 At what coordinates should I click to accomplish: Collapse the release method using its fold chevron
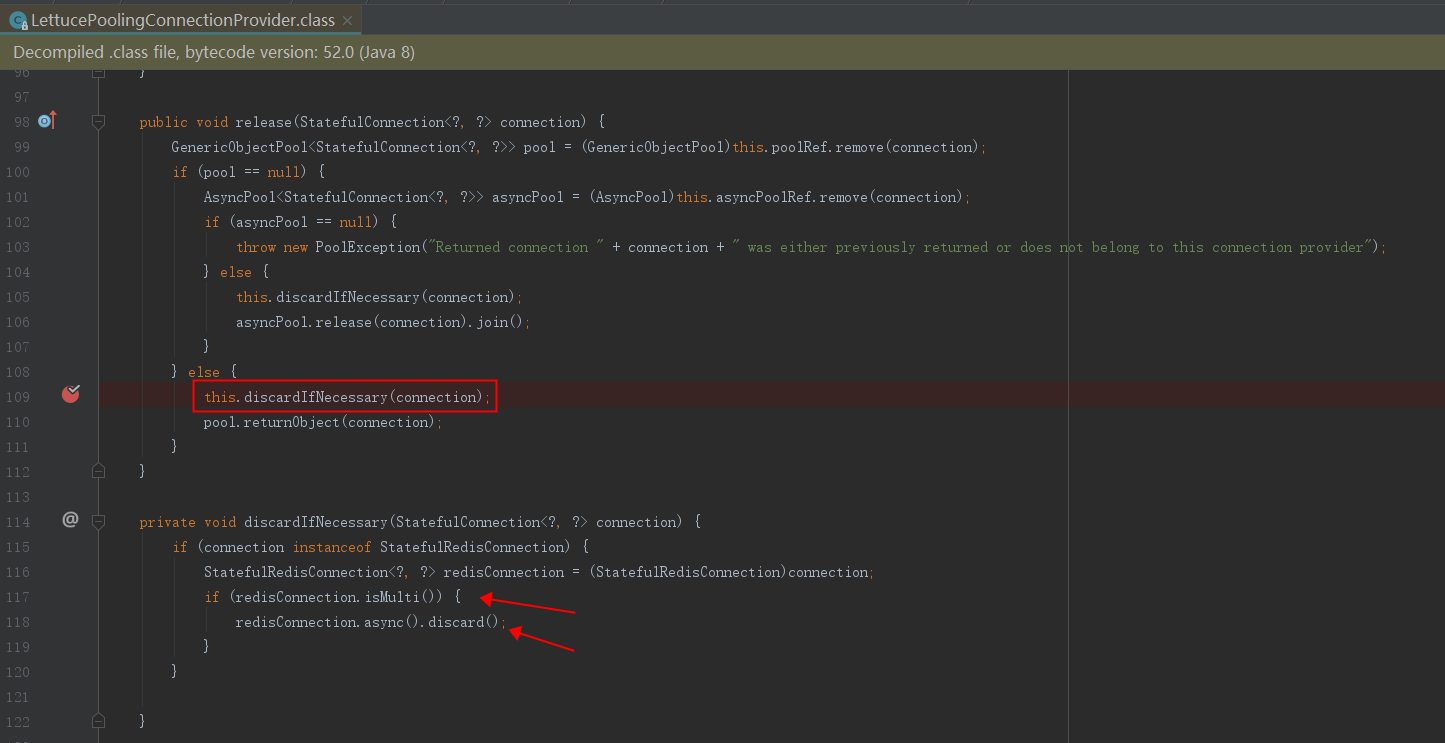(98, 121)
